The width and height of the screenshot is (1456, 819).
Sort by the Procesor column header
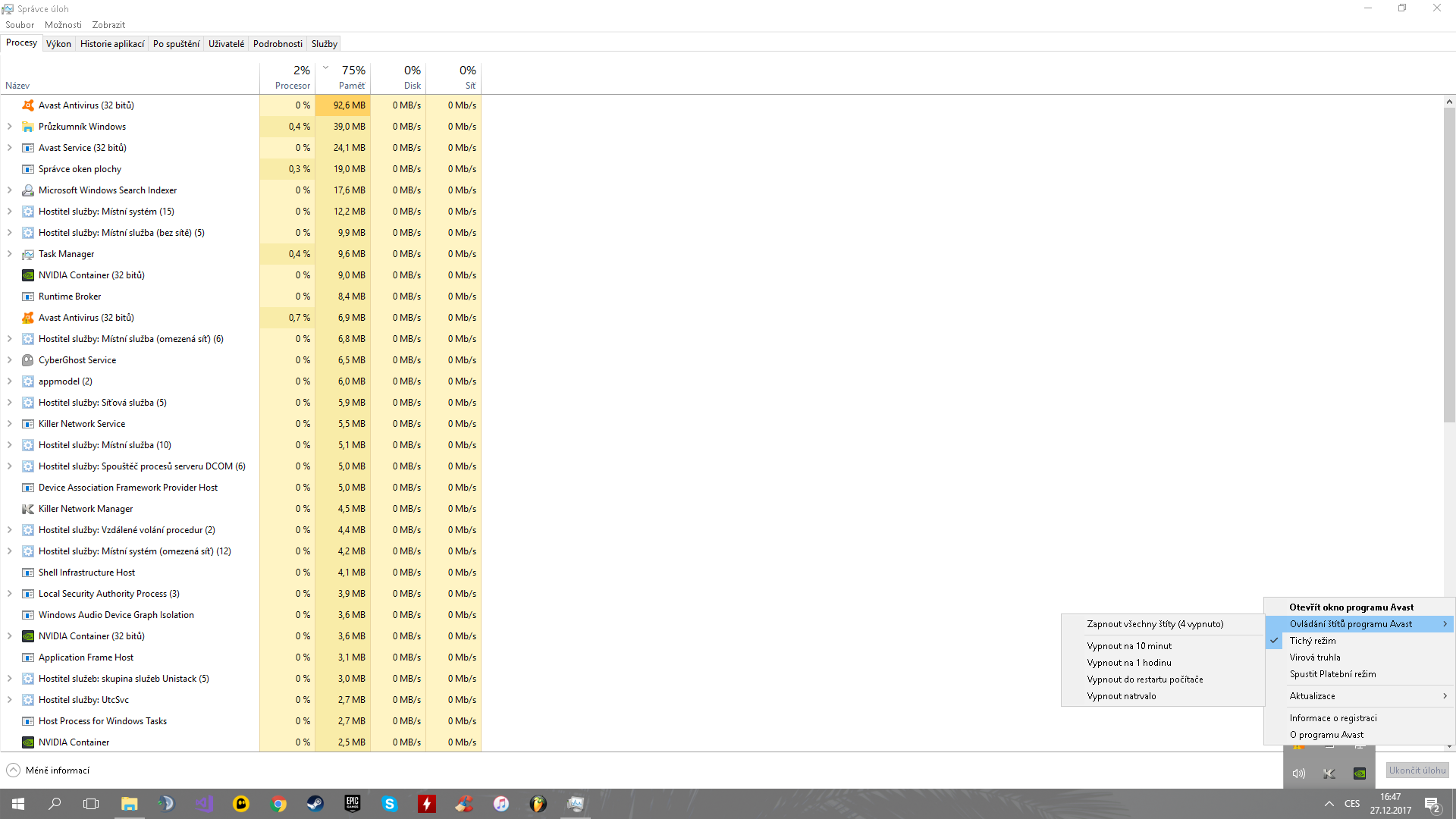(287, 77)
